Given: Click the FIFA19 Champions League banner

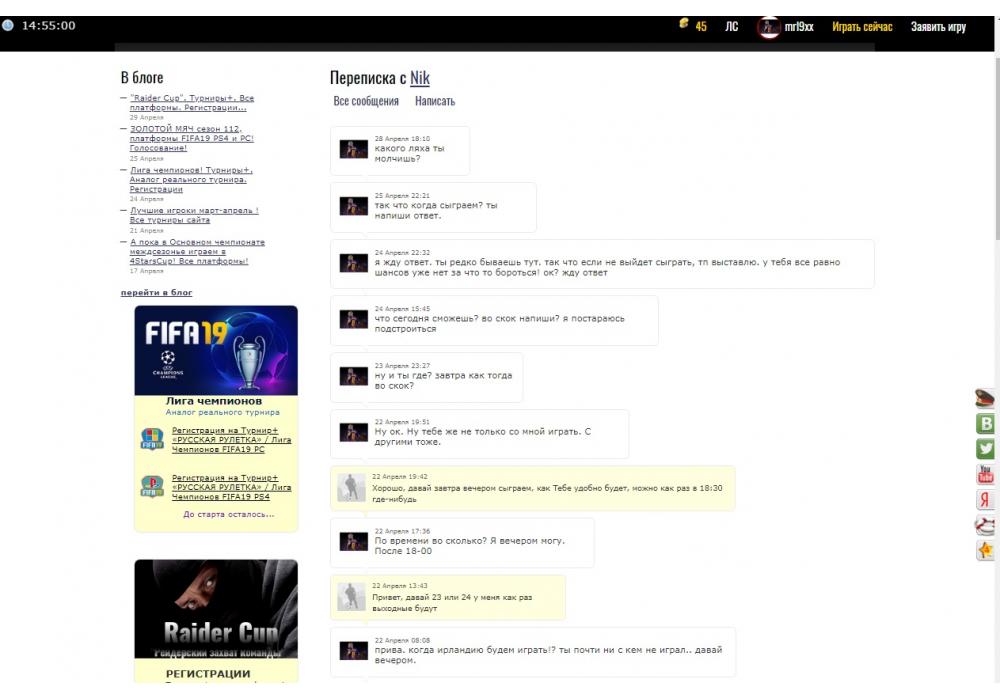Looking at the screenshot, I should tap(216, 350).
